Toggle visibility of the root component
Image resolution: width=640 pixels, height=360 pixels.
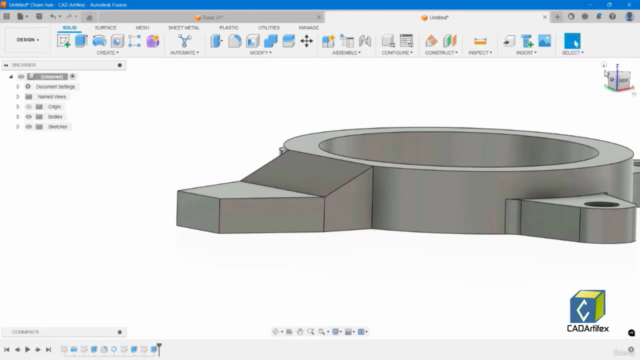coord(21,77)
